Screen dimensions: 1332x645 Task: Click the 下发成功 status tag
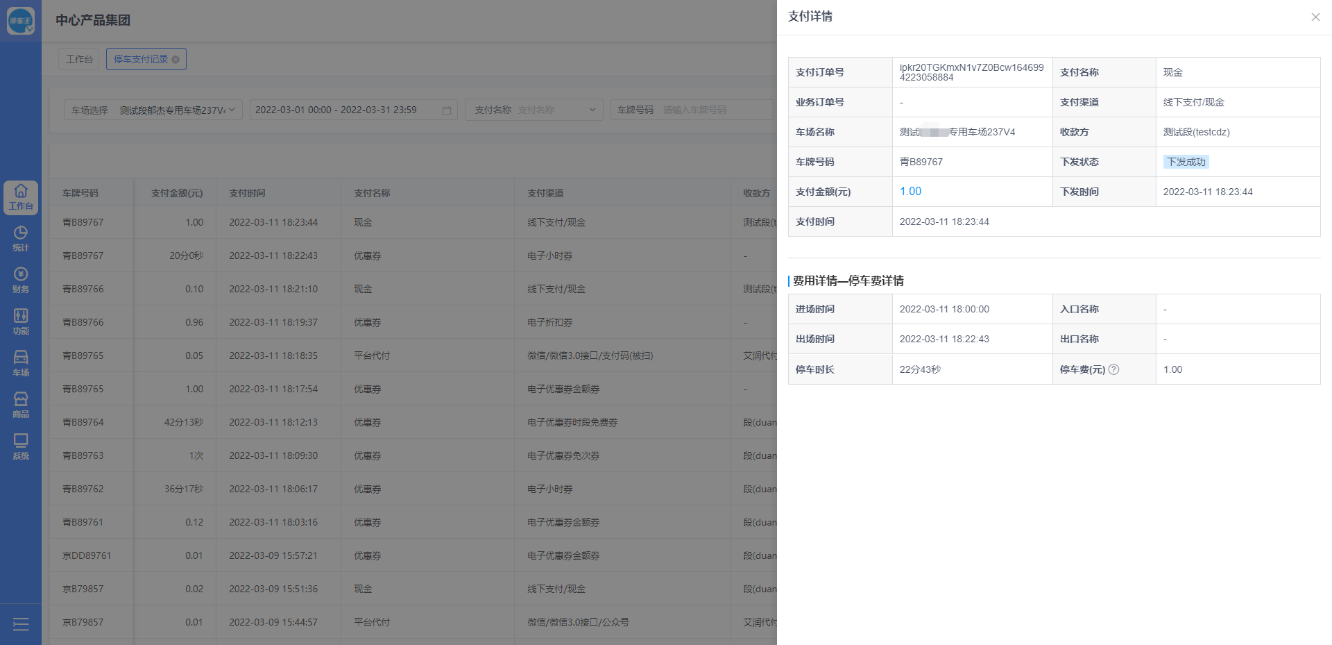pyautogui.click(x=1186, y=162)
